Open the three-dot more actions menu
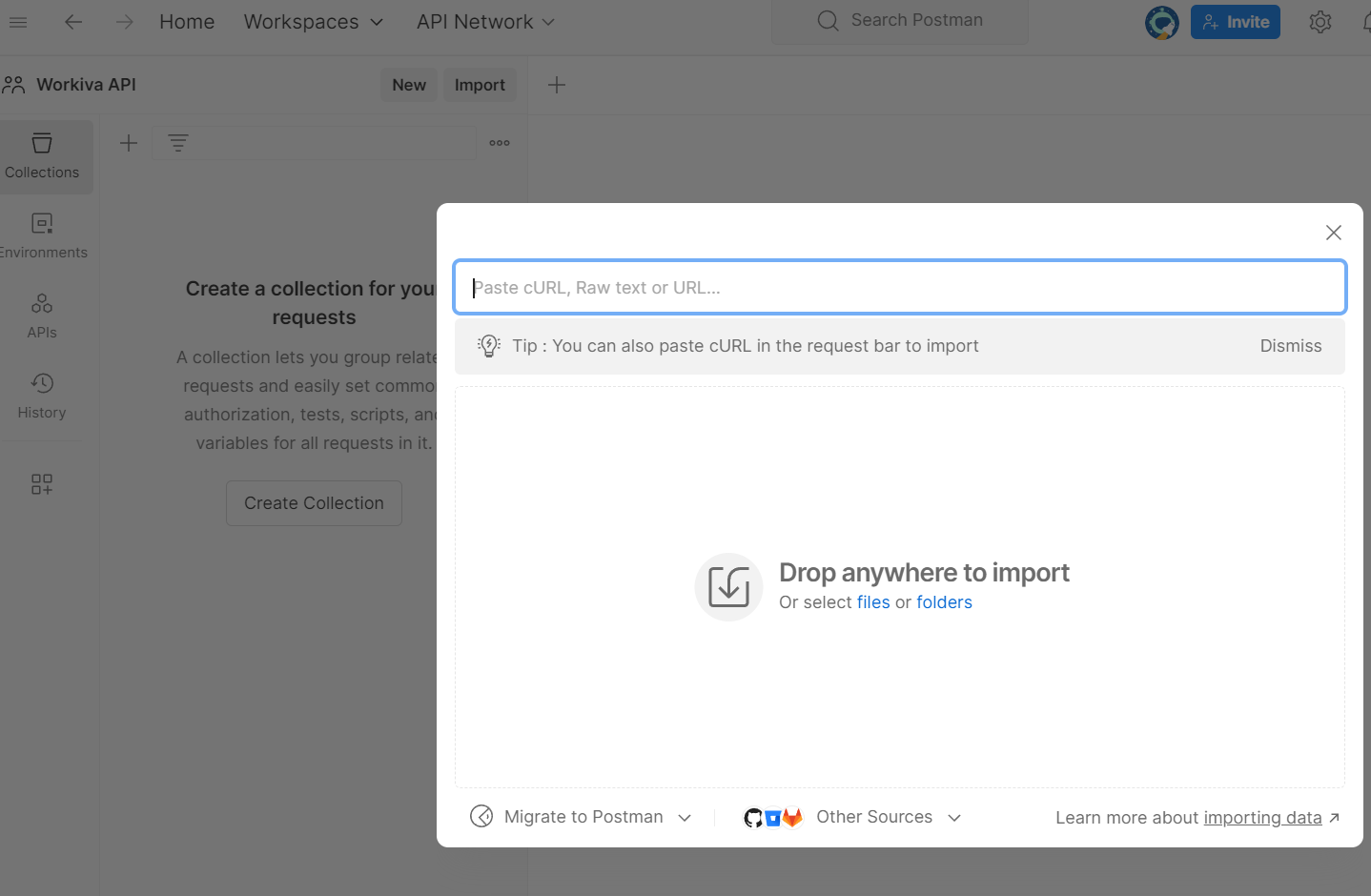The width and height of the screenshot is (1371, 896). [499, 142]
